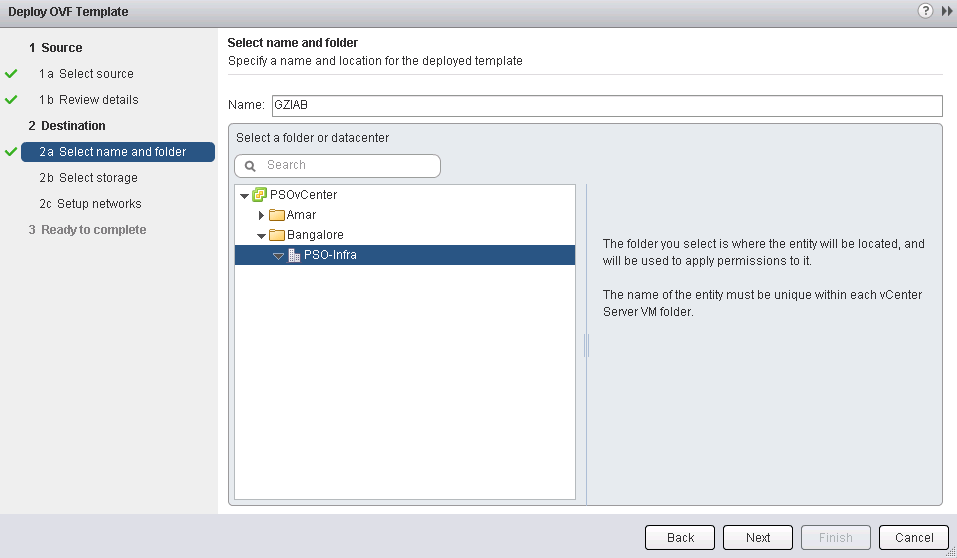This screenshot has width=957, height=558.
Task: Toggle the PSO-Infra datacenter expander arrow
Action: coord(278,256)
